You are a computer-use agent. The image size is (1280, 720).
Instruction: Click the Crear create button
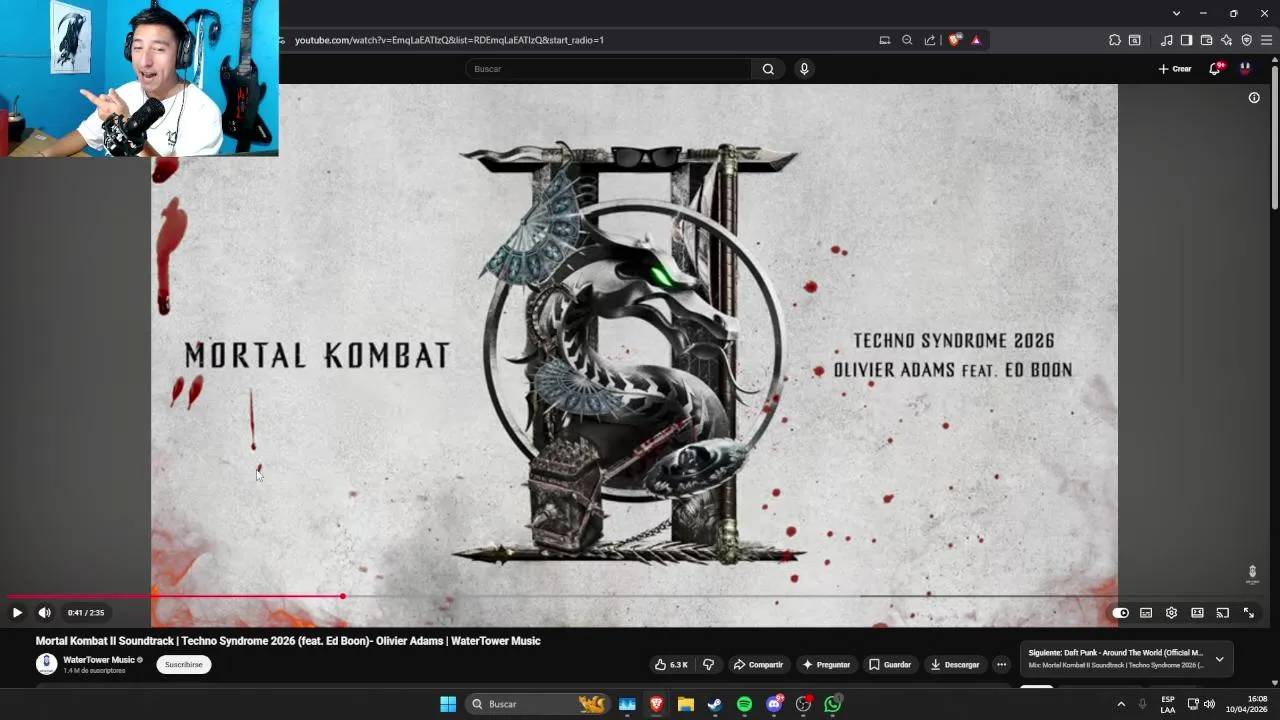(x=1175, y=69)
